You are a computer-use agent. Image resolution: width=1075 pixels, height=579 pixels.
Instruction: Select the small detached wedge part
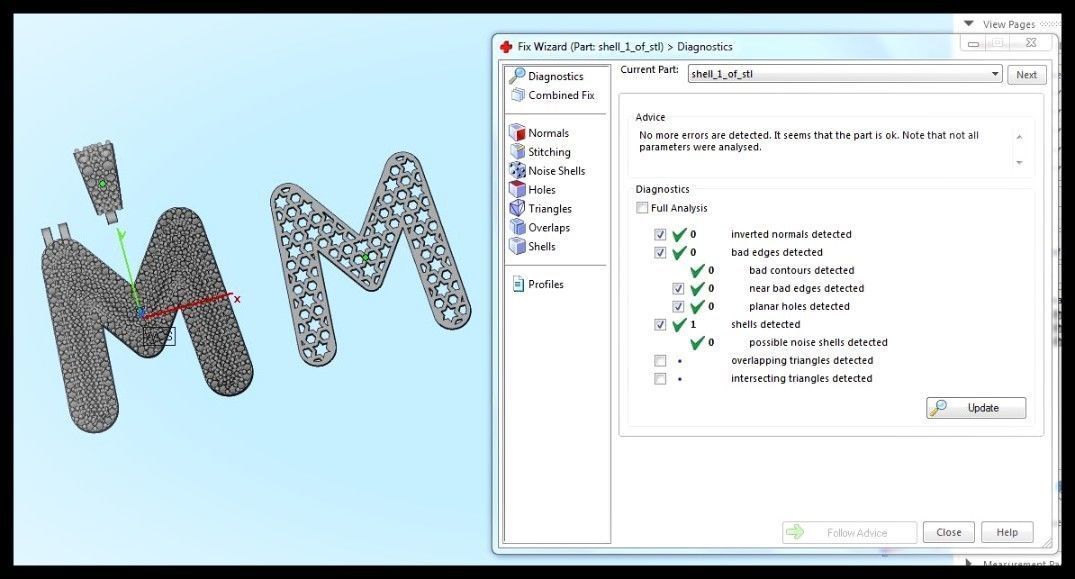point(101,182)
